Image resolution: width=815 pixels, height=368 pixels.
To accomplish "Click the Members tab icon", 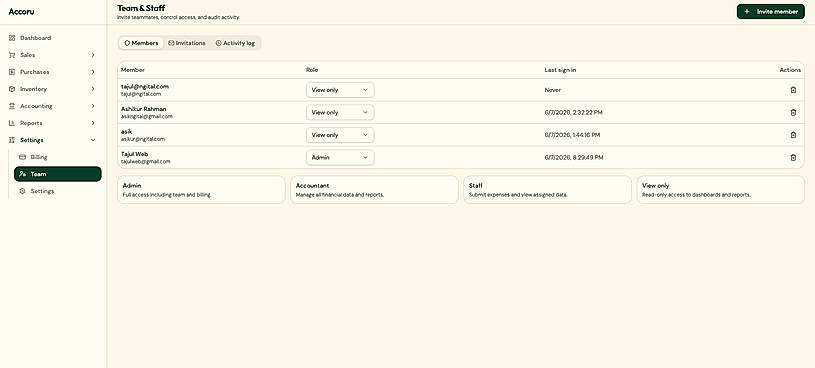I will [127, 43].
